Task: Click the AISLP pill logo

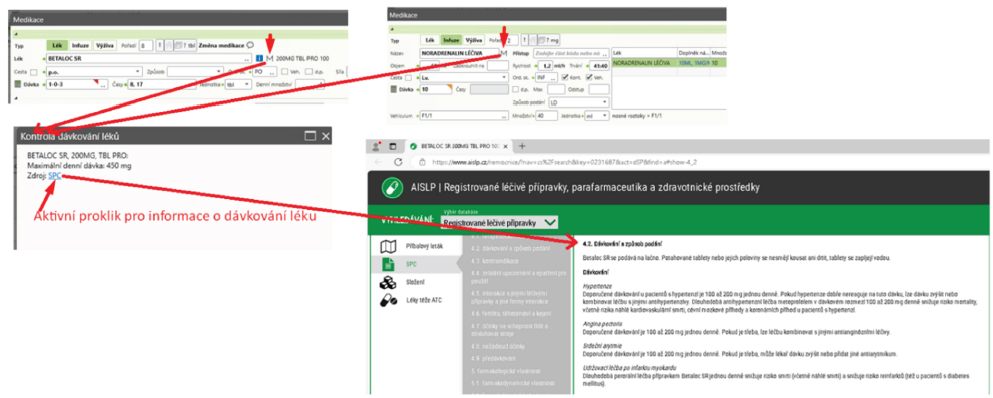Action: [393, 189]
